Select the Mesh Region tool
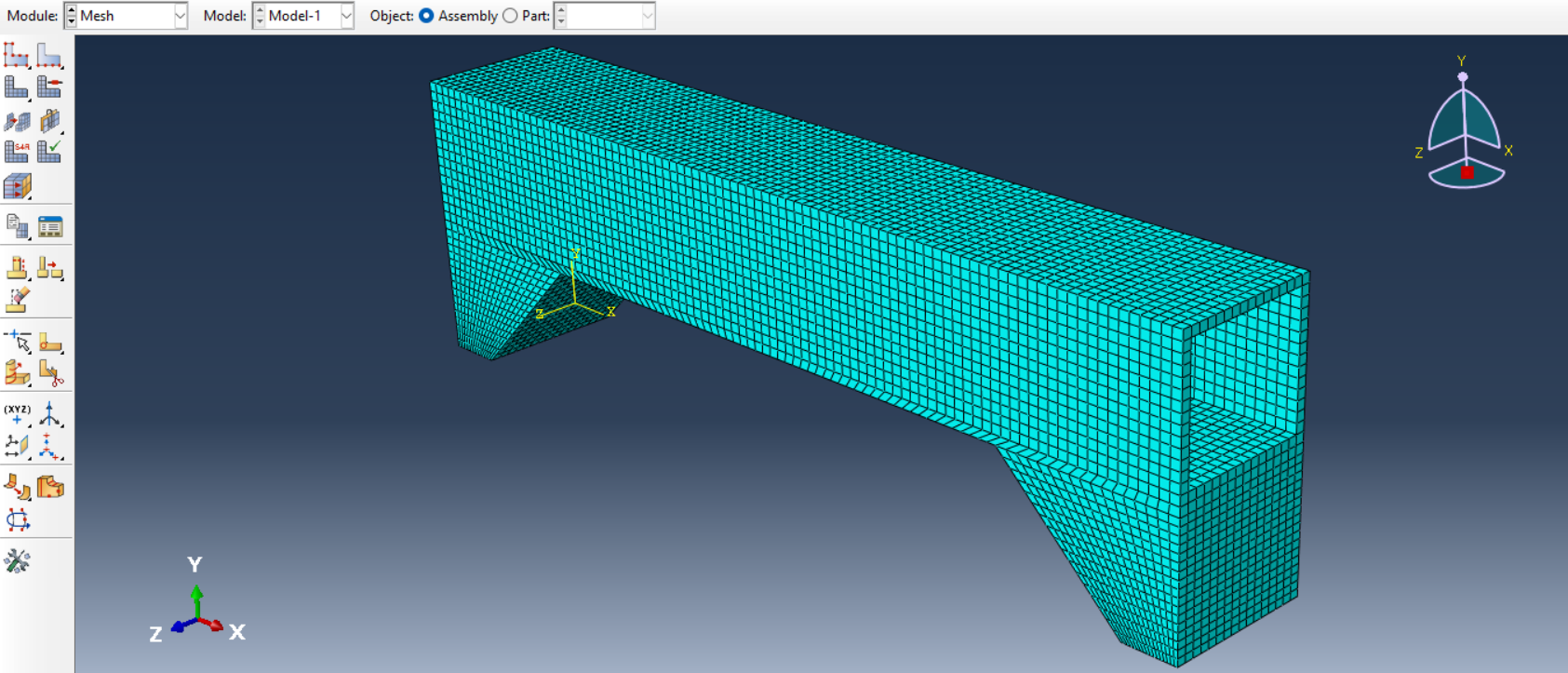This screenshot has height=673, width=1568. [49, 87]
